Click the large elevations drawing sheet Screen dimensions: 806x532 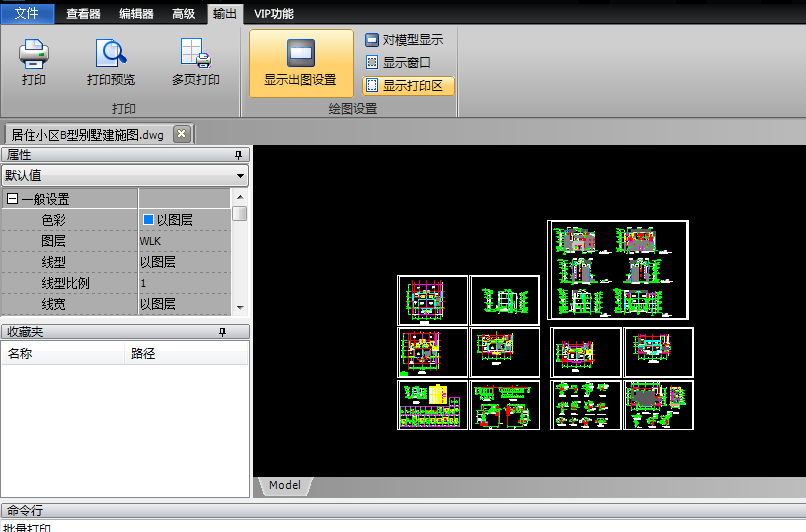click(x=618, y=270)
